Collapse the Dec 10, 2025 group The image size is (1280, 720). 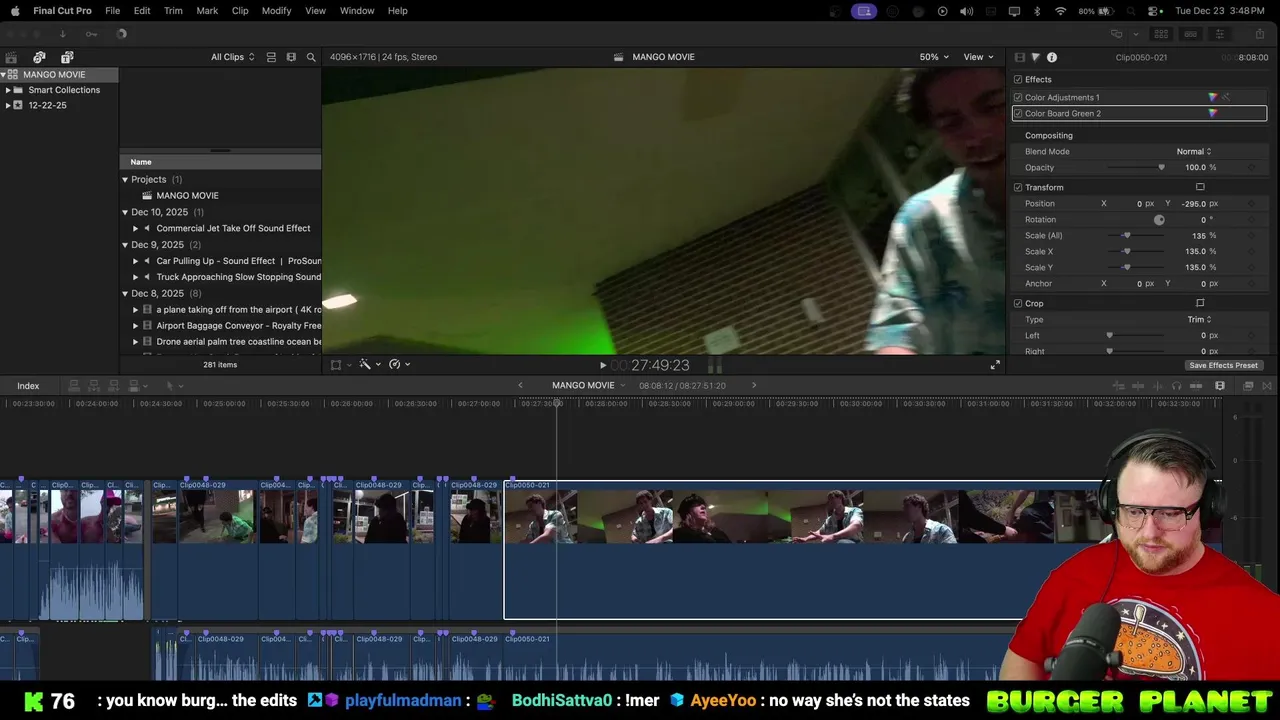pos(125,212)
